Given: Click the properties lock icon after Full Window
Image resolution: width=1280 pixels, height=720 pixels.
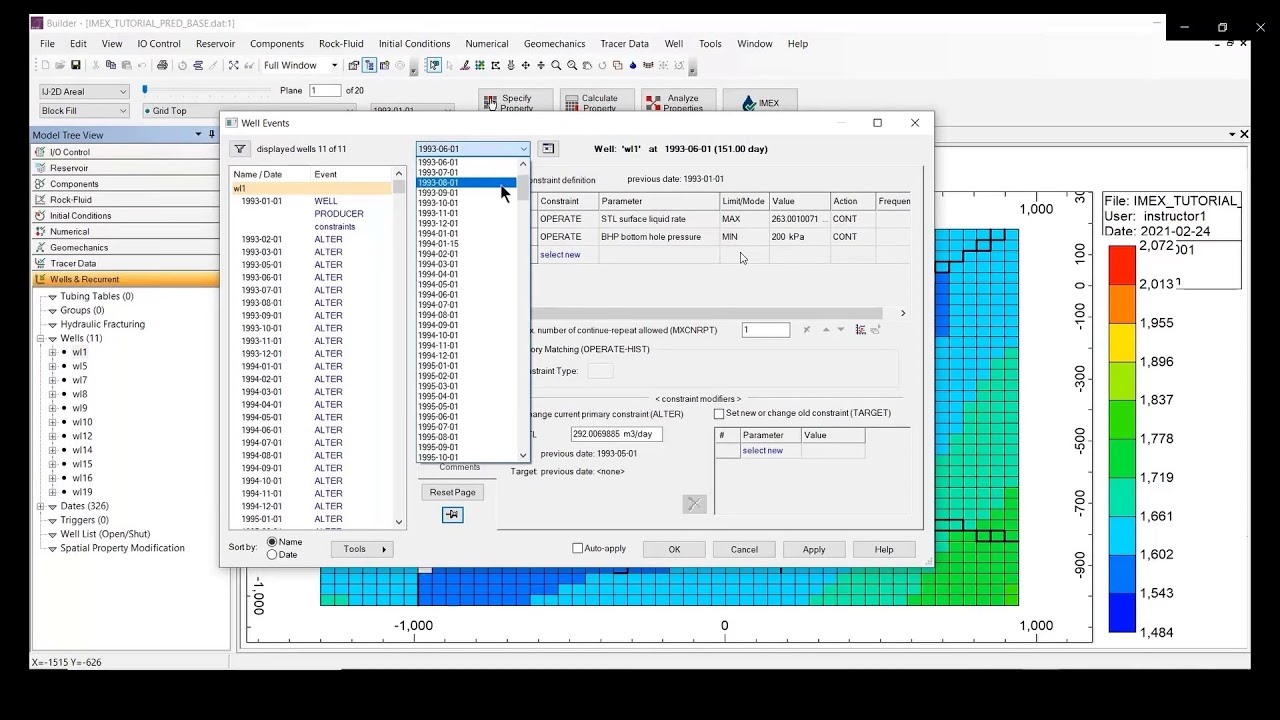Looking at the screenshot, I should [354, 66].
